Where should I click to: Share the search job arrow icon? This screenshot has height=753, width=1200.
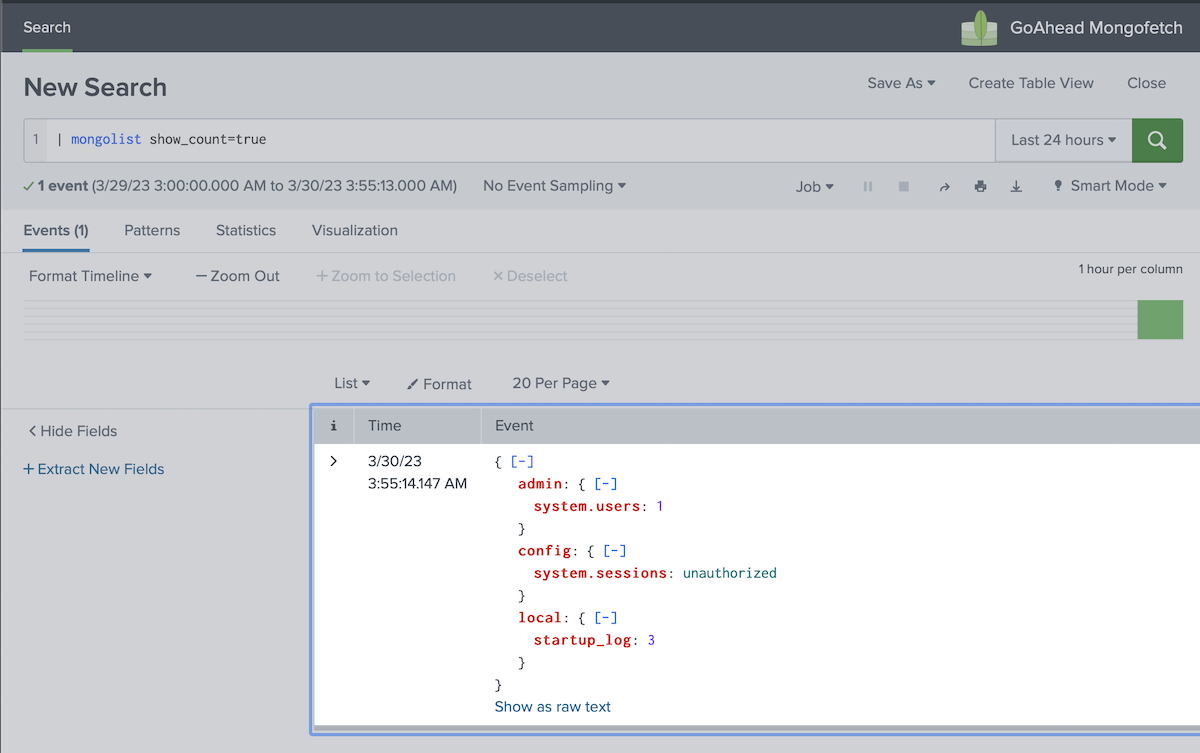(944, 186)
